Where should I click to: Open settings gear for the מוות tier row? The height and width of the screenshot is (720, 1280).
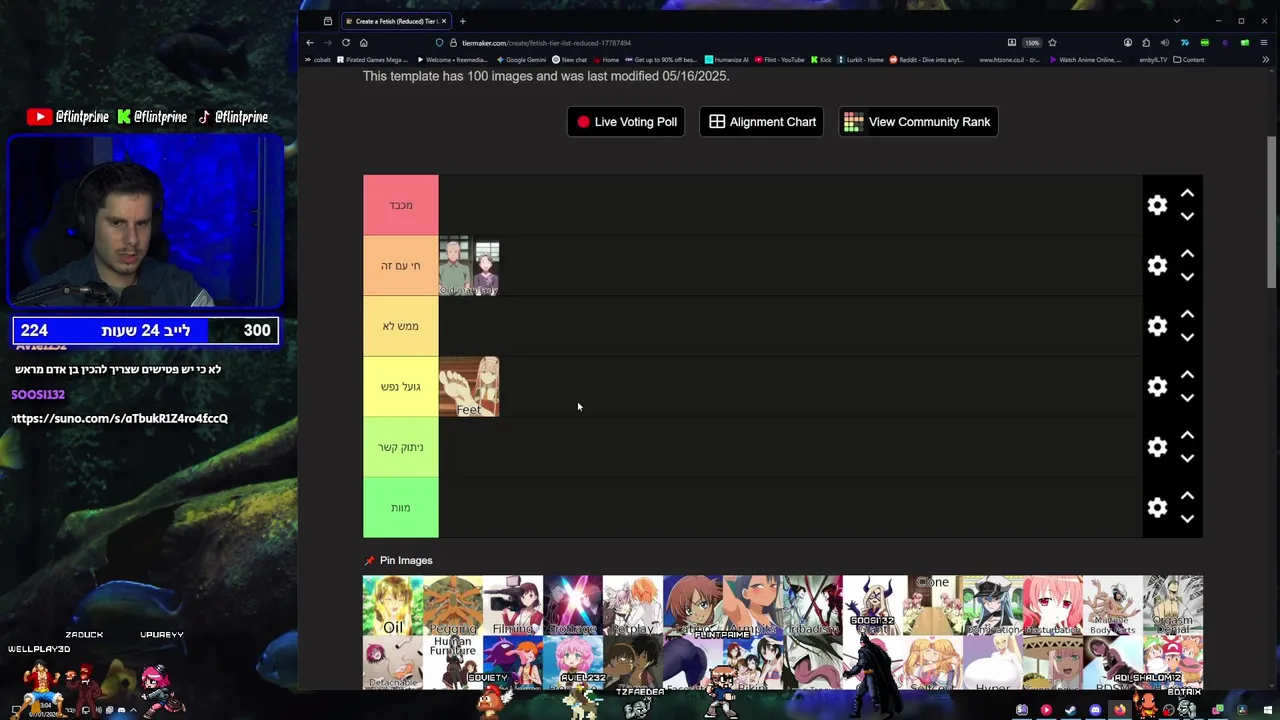pos(1157,507)
